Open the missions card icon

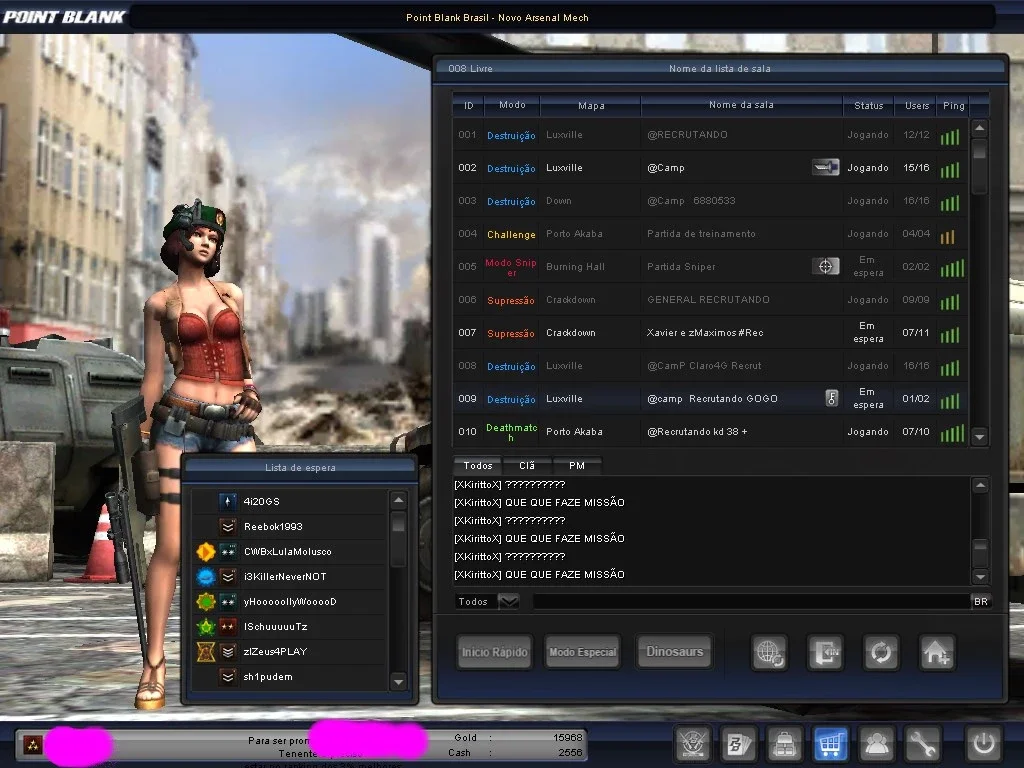(739, 743)
